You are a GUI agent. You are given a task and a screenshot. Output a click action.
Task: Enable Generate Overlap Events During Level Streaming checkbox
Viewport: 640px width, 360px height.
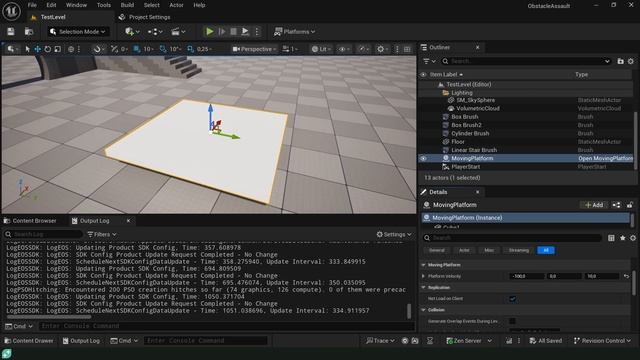pos(513,321)
